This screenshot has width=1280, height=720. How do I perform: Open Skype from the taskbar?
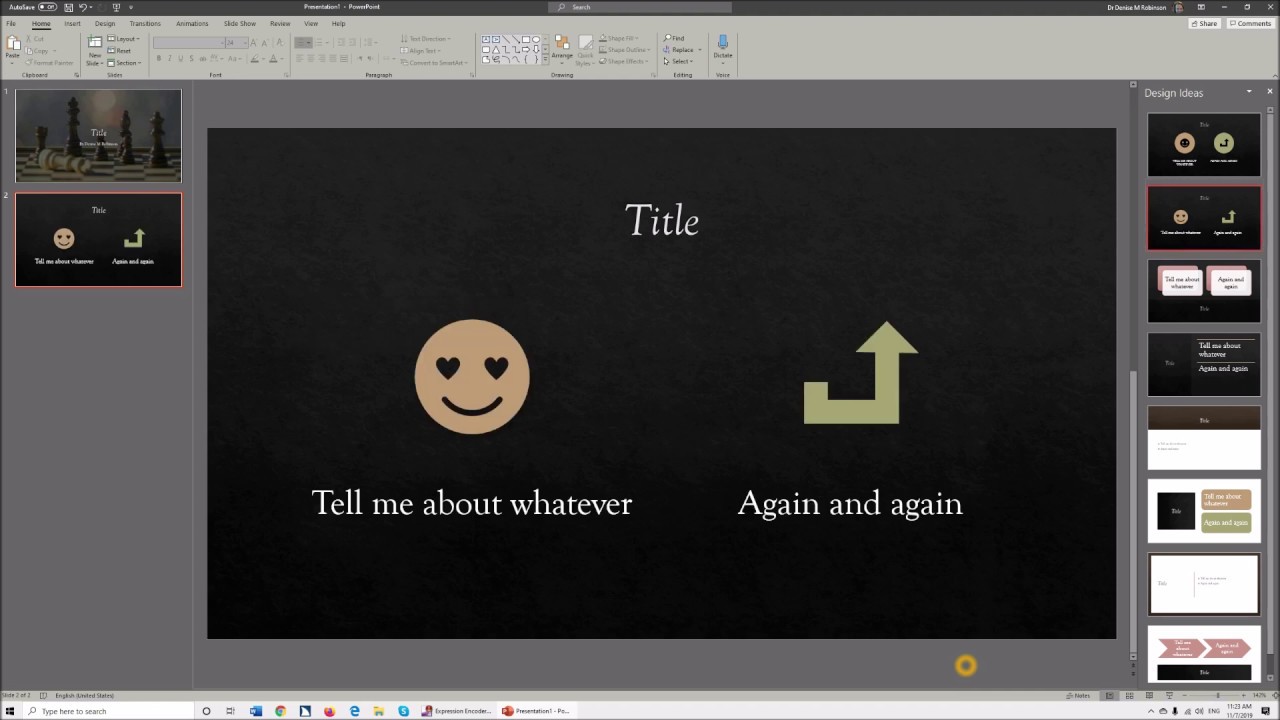click(x=404, y=711)
